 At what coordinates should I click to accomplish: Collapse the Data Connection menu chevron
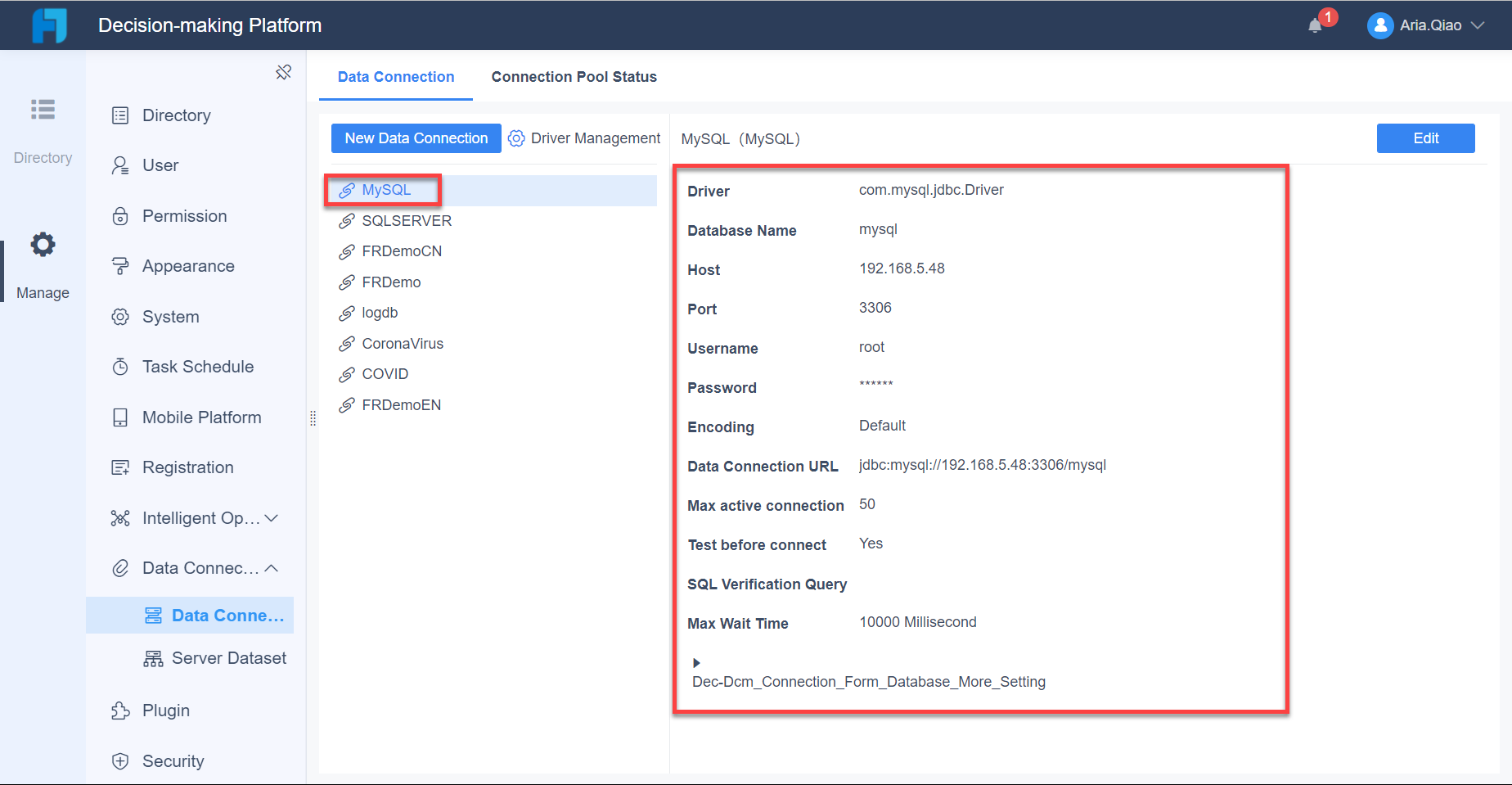pyautogui.click(x=272, y=568)
